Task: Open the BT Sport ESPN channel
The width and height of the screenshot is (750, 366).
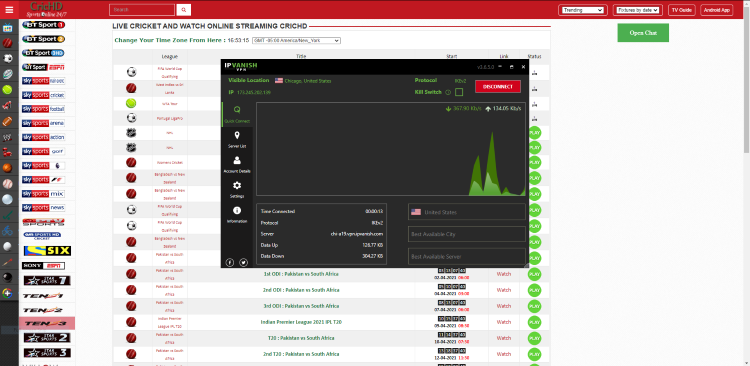Action: [44, 67]
